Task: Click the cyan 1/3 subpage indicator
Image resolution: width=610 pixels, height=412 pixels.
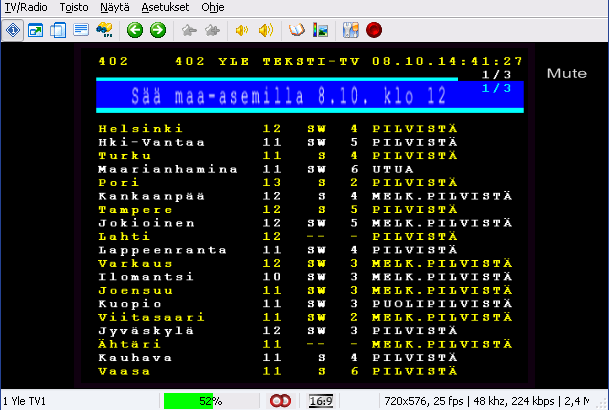Action: [x=496, y=88]
